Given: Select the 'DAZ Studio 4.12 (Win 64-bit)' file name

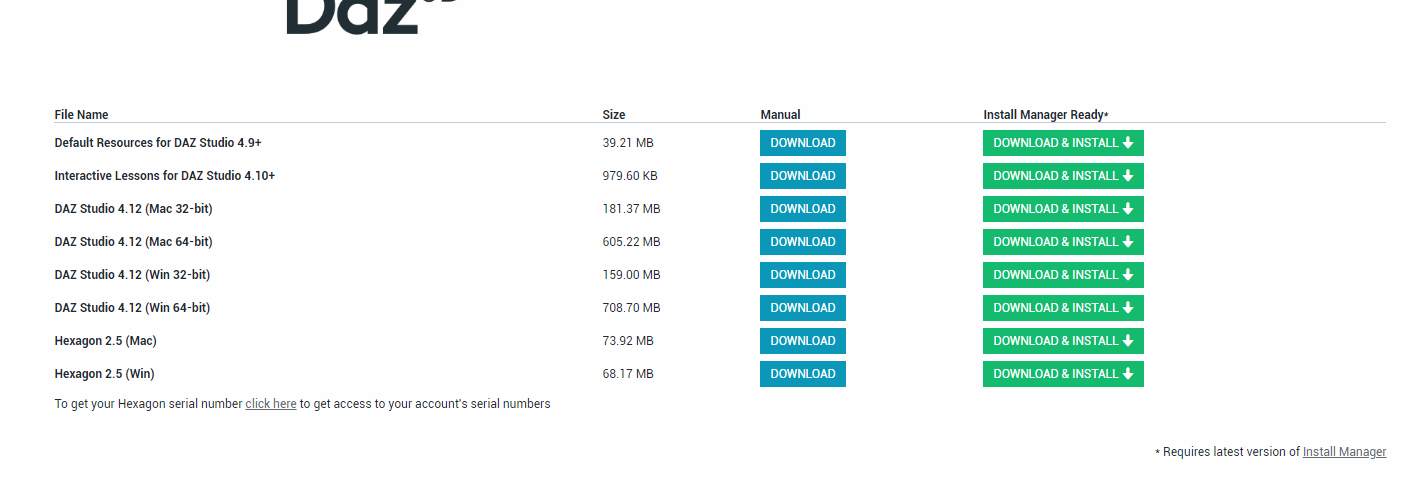Looking at the screenshot, I should (x=133, y=308).
